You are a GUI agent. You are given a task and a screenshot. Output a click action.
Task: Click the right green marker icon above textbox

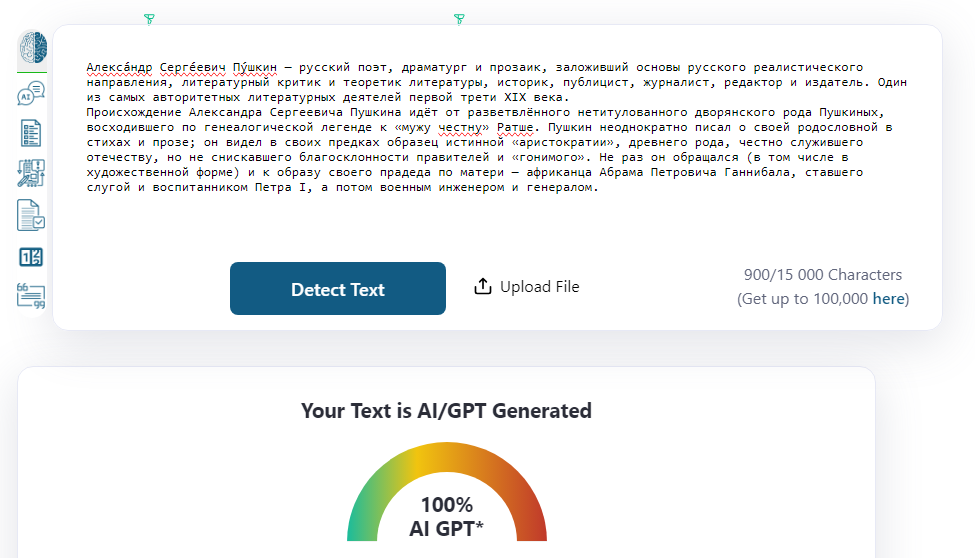click(459, 19)
